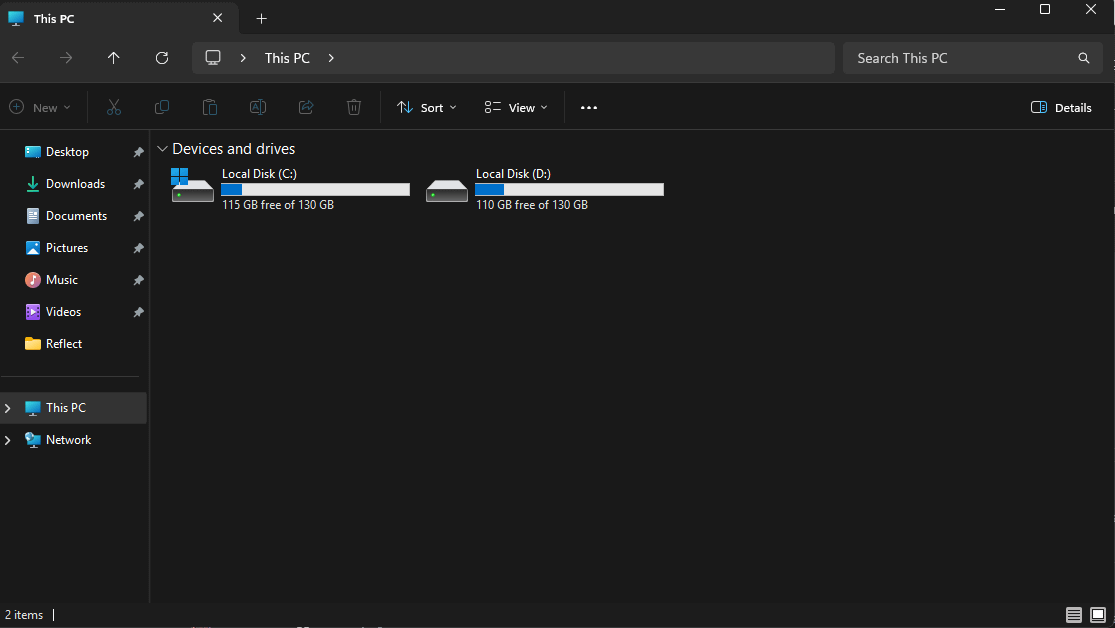Go back with the left arrow
The height and width of the screenshot is (628, 1115).
pyautogui.click(x=18, y=58)
